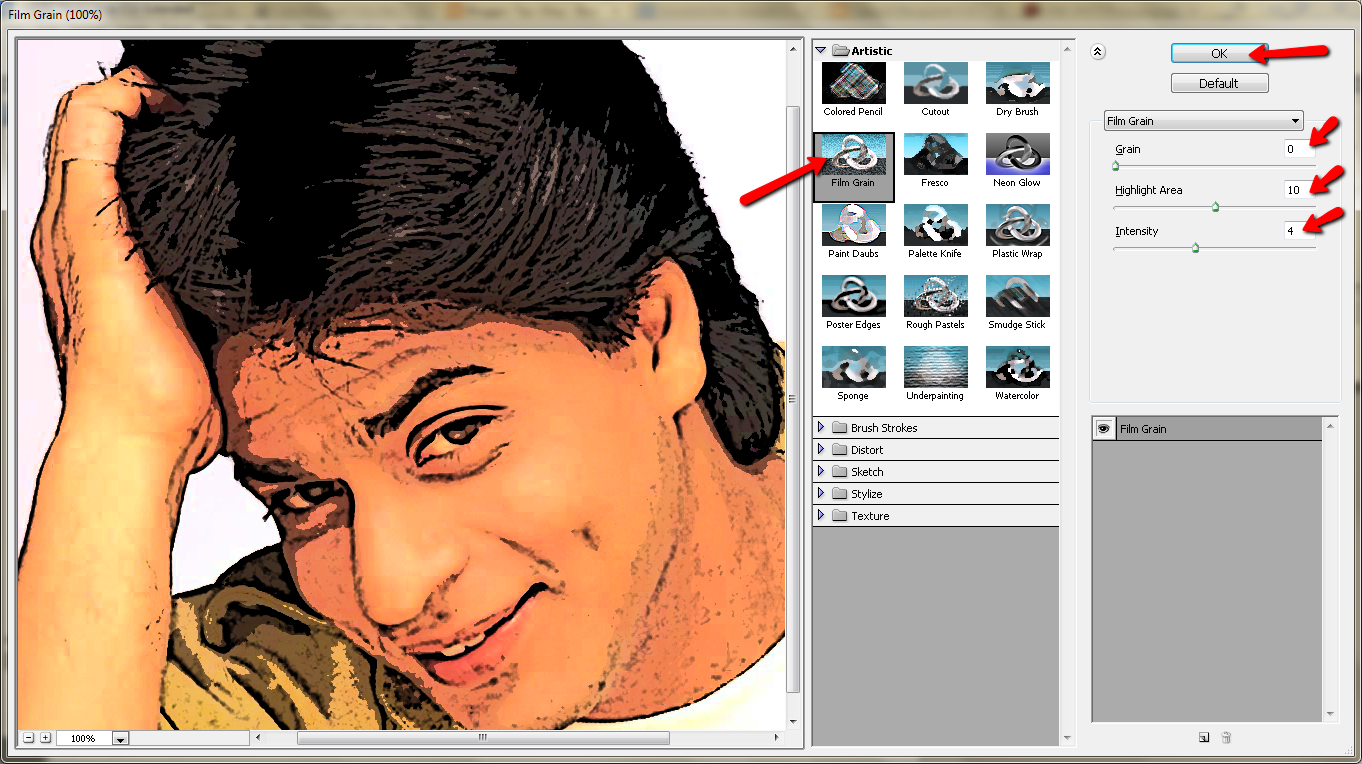Click OK to apply the filter
The height and width of the screenshot is (764, 1362).
point(1218,53)
